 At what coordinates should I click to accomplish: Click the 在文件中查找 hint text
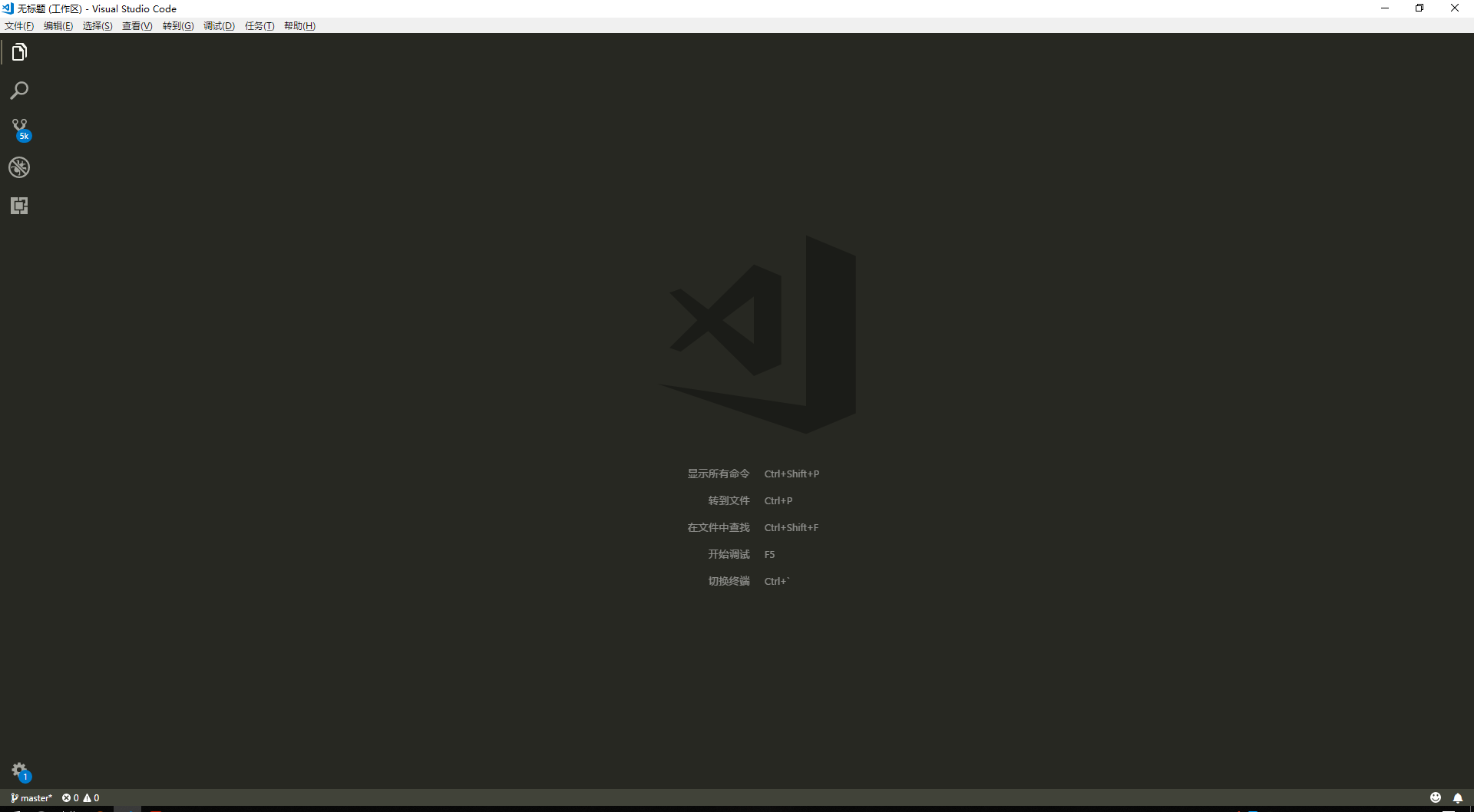pyautogui.click(x=718, y=527)
